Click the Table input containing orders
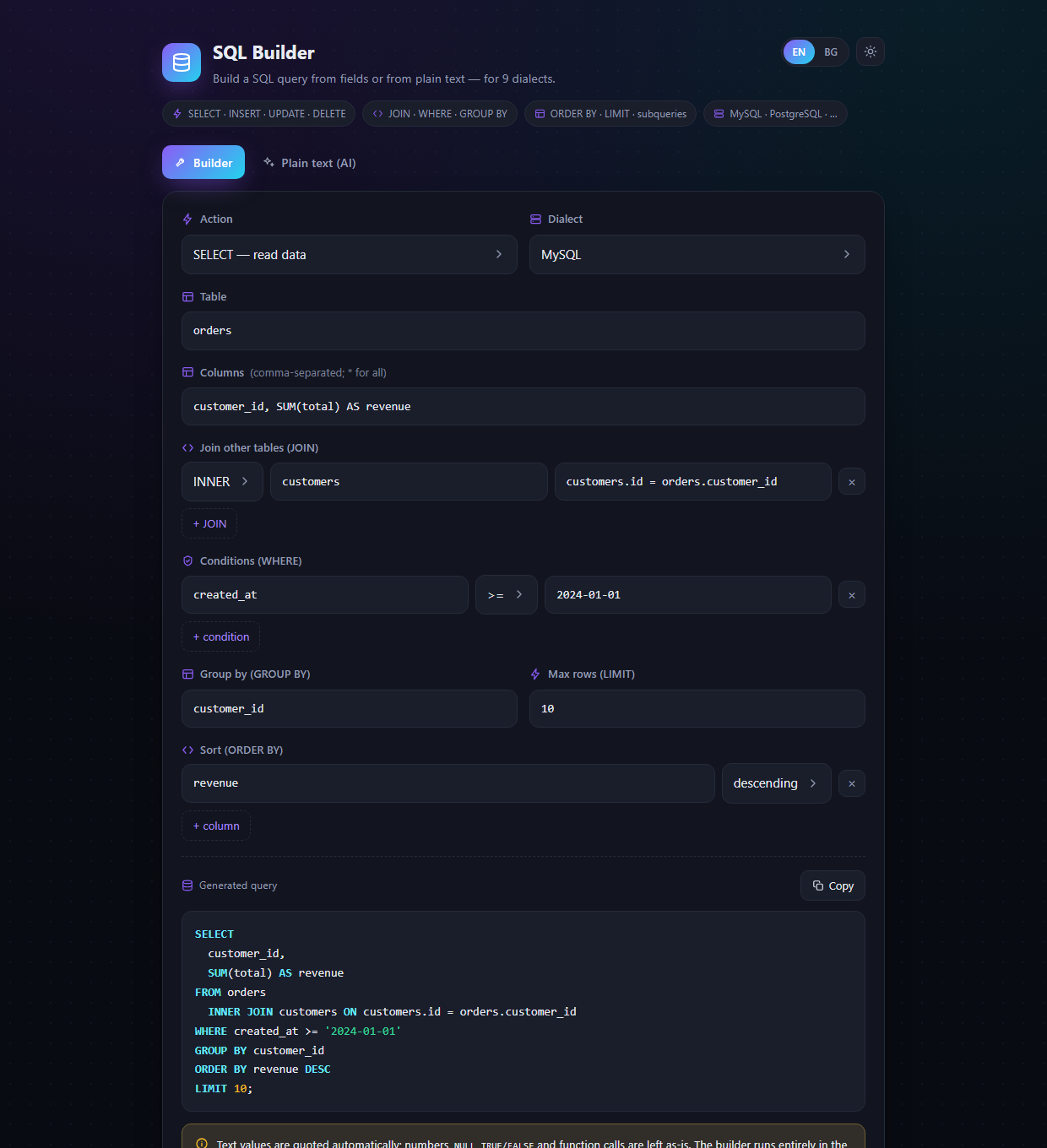1047x1148 pixels. 523,331
